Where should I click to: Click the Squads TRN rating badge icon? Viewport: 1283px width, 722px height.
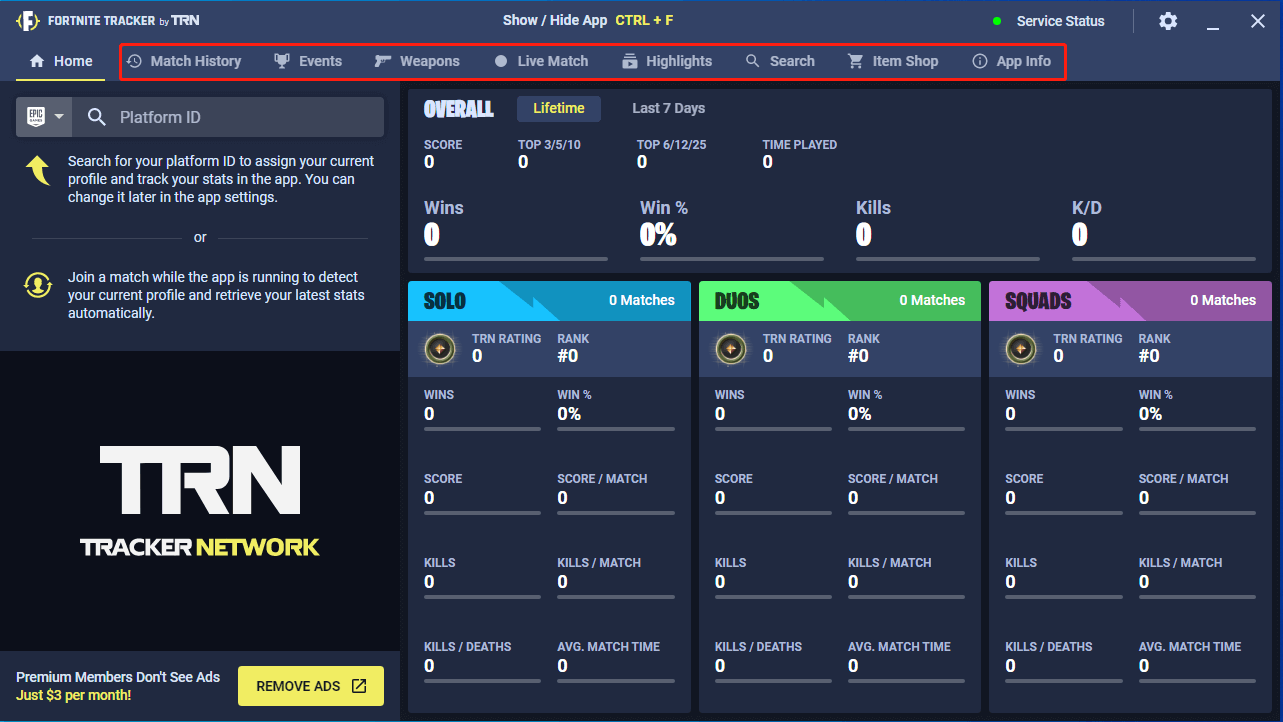[1020, 348]
